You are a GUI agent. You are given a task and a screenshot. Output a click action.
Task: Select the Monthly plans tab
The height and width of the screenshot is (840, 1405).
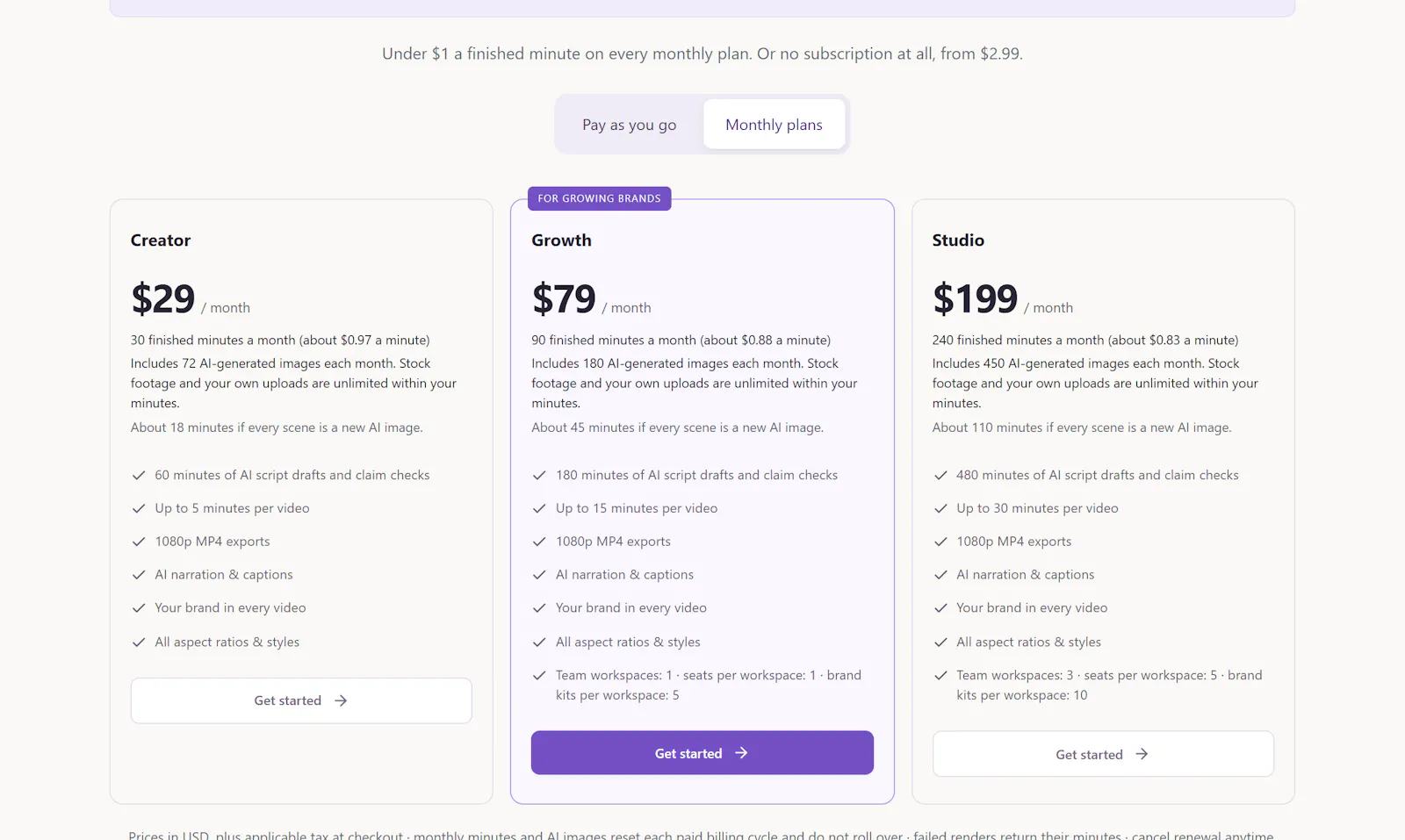tap(774, 125)
